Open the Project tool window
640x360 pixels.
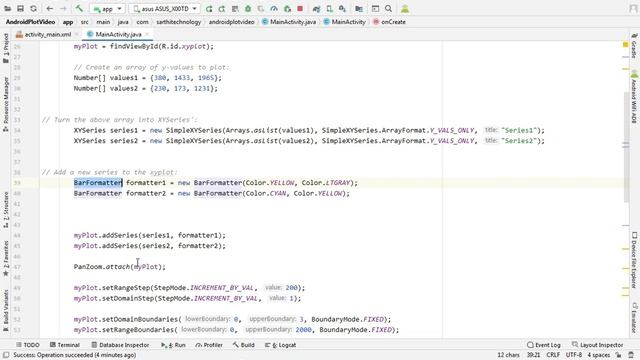(x=6, y=48)
